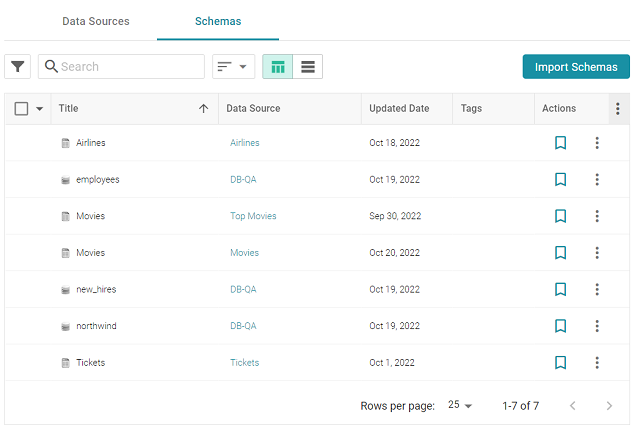Open the filter panel icon

[18, 67]
